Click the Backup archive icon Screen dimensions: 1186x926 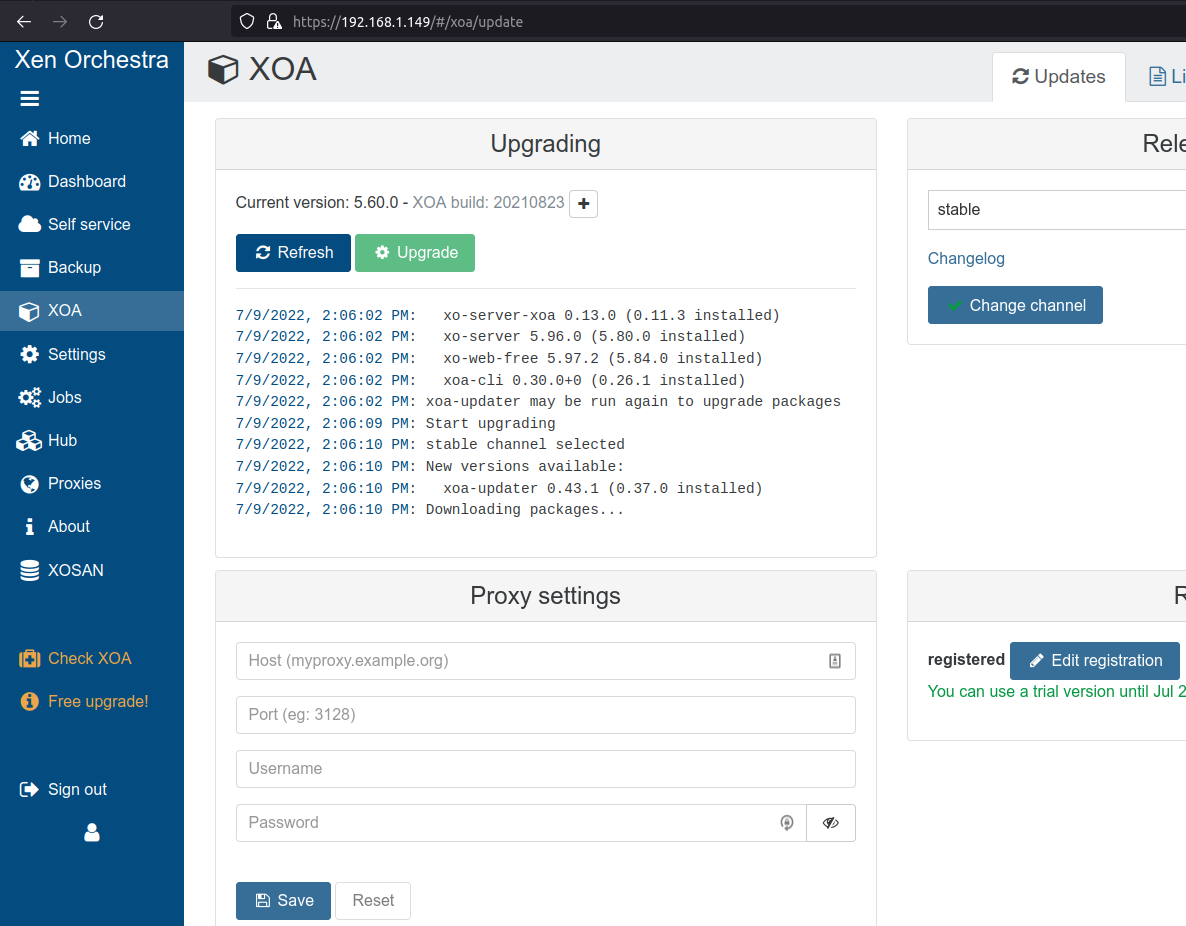coord(29,268)
